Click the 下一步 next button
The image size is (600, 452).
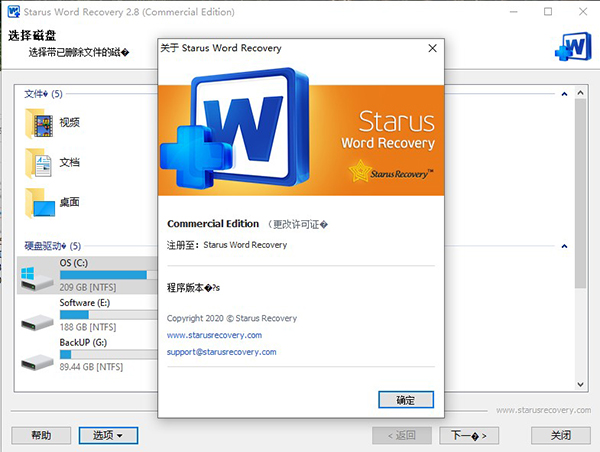click(x=469, y=435)
